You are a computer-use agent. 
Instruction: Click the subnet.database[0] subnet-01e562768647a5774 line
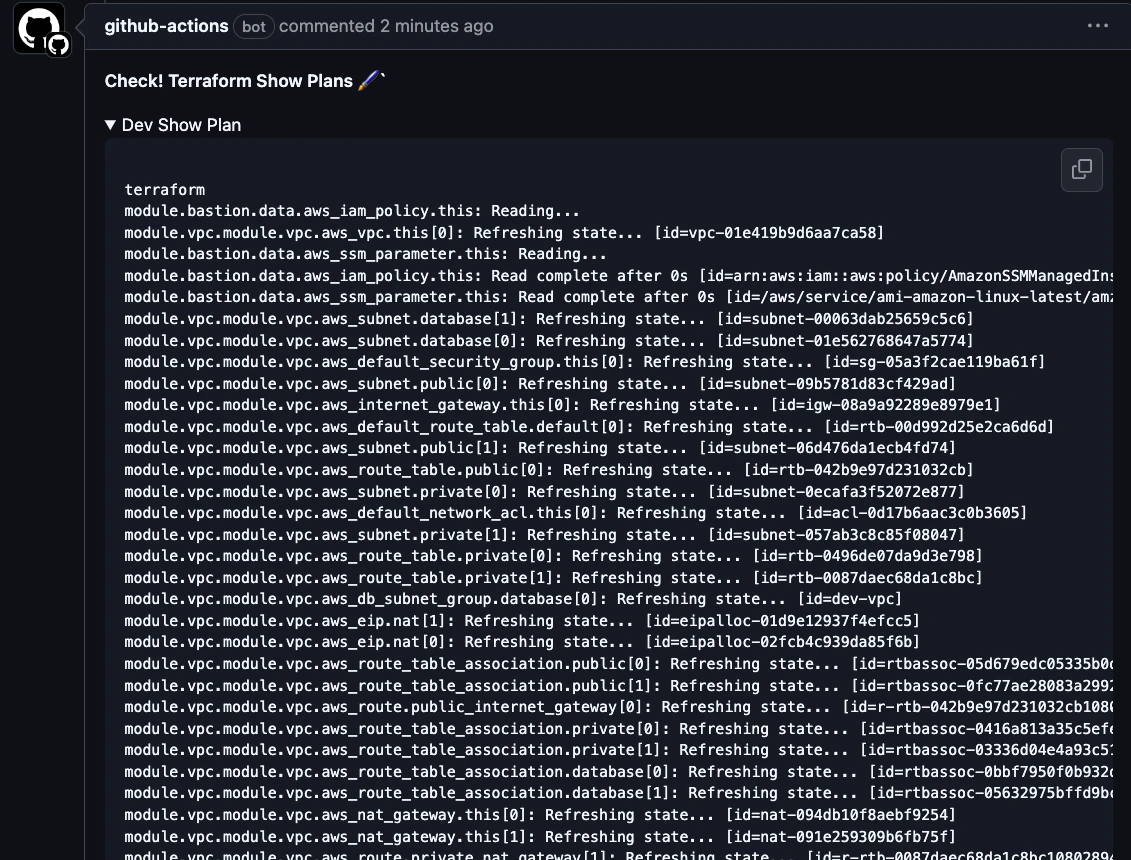coord(548,341)
